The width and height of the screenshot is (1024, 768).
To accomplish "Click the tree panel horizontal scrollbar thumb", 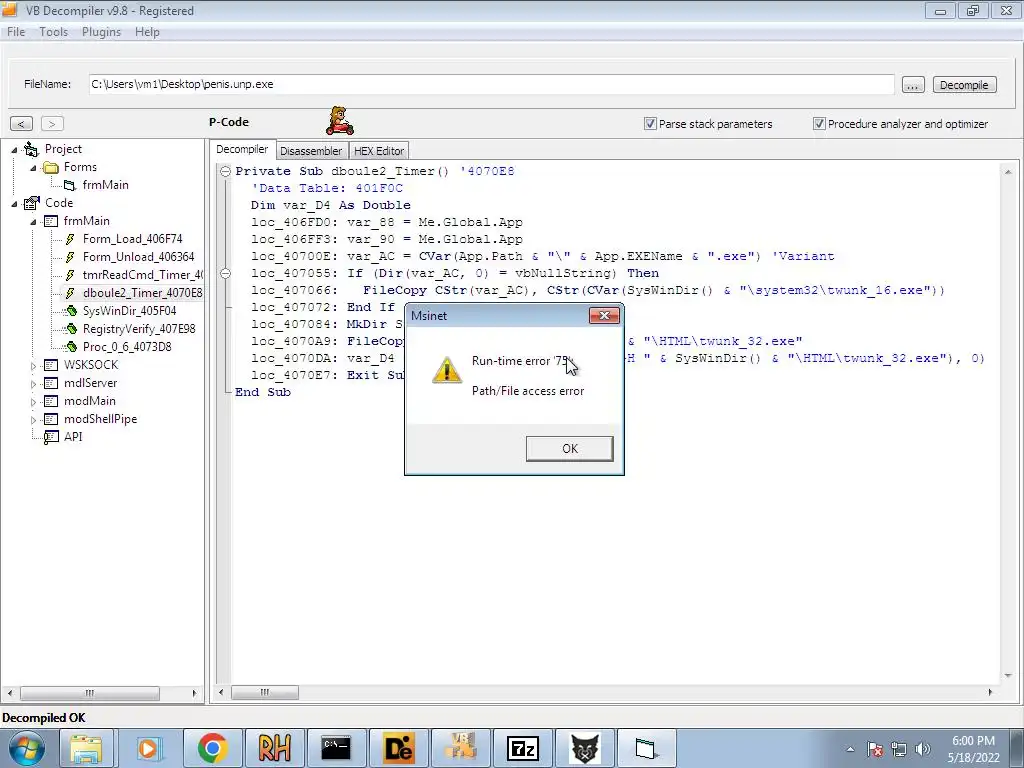I will pos(89,692).
